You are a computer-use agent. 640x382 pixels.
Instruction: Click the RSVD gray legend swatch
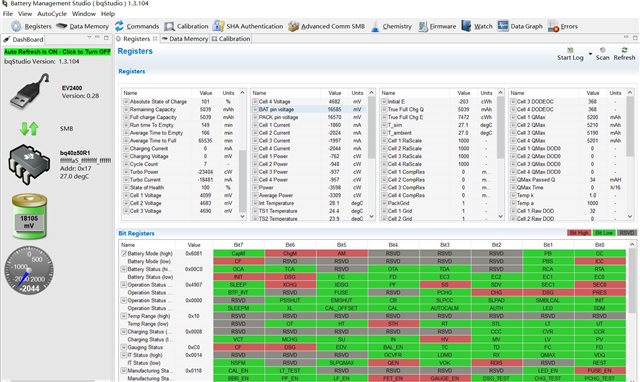(x=627, y=233)
